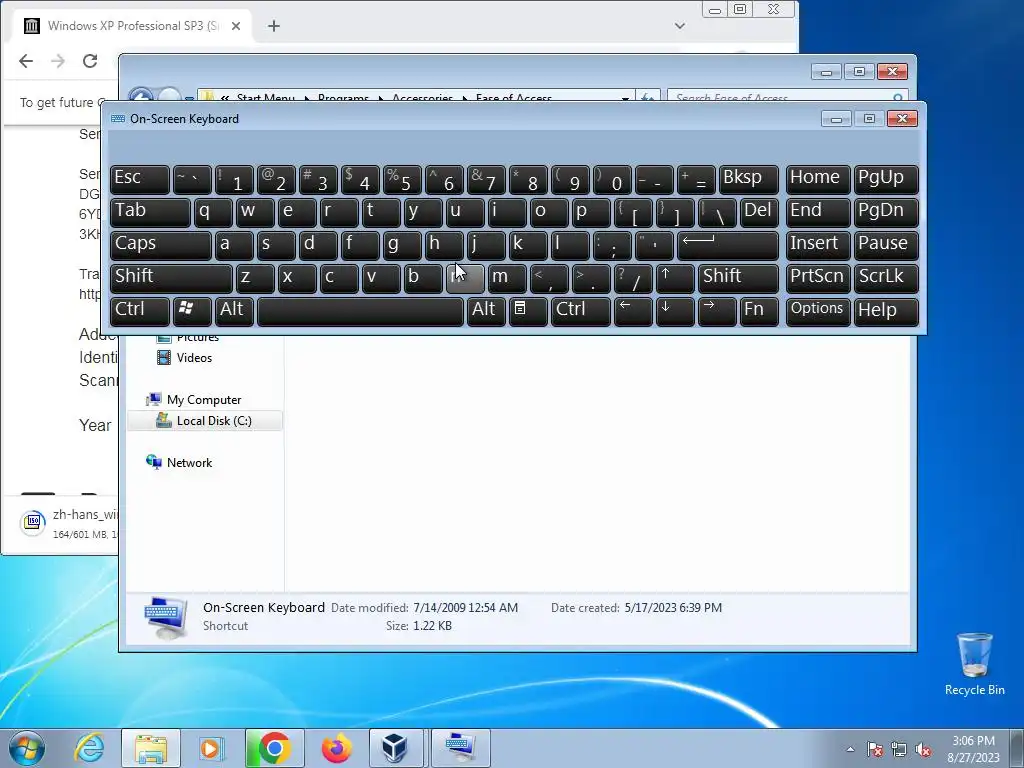Close the Windows XP Professional SP3 tab

[236, 26]
